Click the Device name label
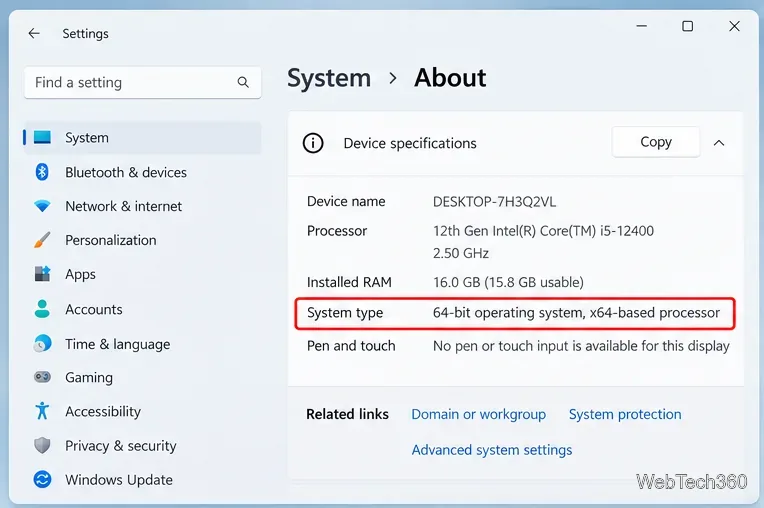The image size is (764, 508). (x=346, y=202)
